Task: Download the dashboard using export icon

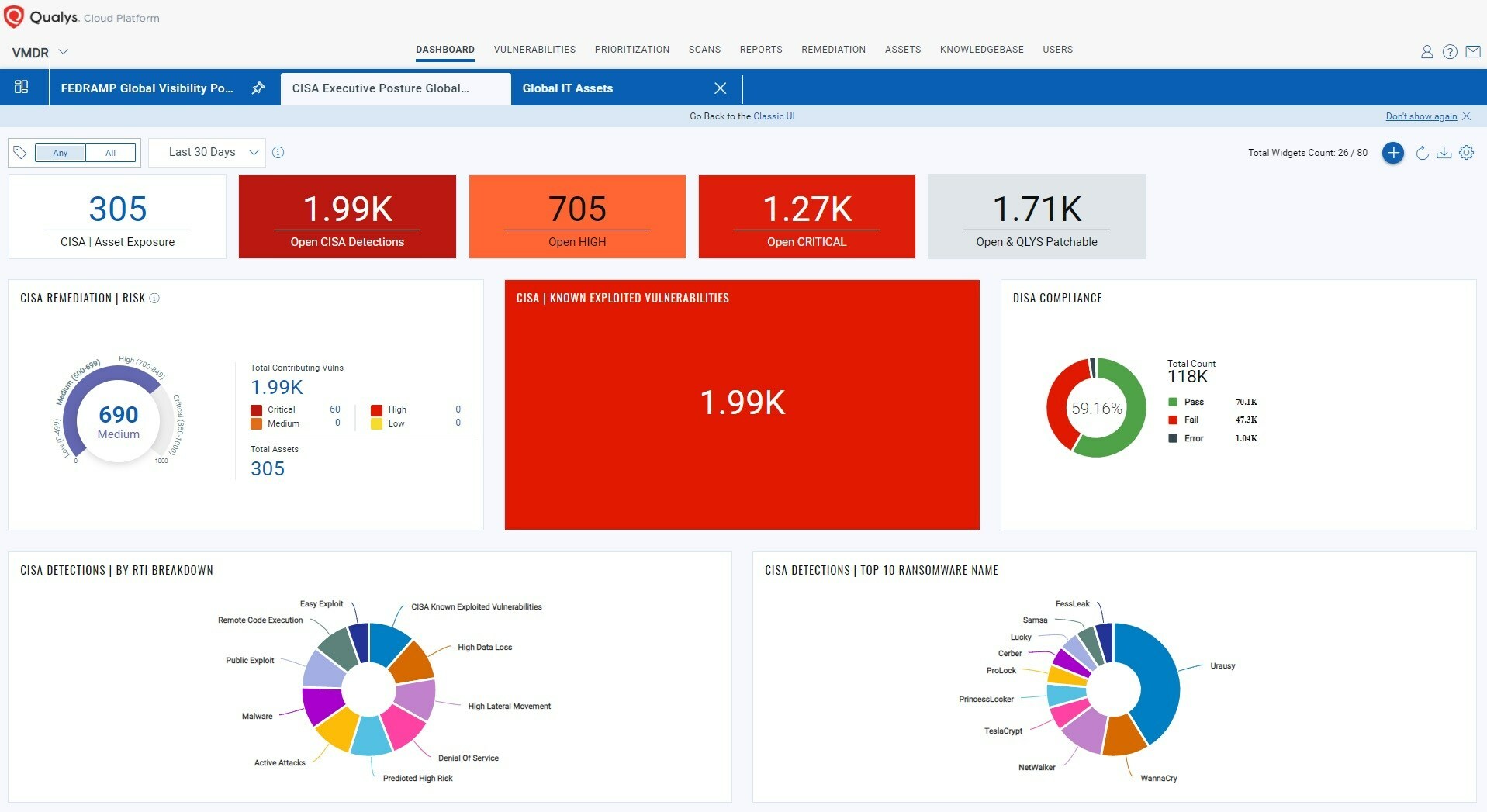Action: point(1444,153)
